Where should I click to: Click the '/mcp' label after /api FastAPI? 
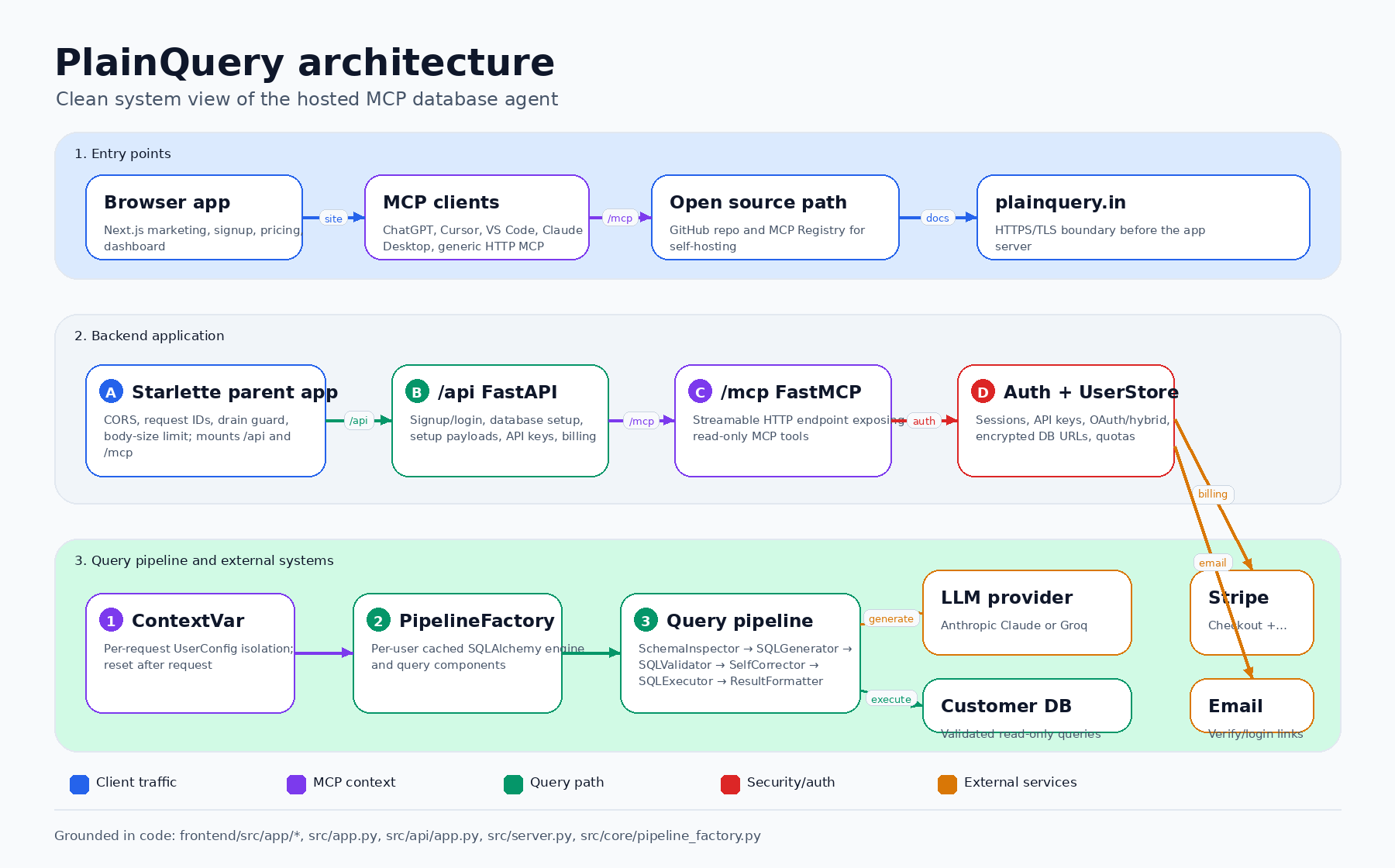pyautogui.click(x=642, y=421)
